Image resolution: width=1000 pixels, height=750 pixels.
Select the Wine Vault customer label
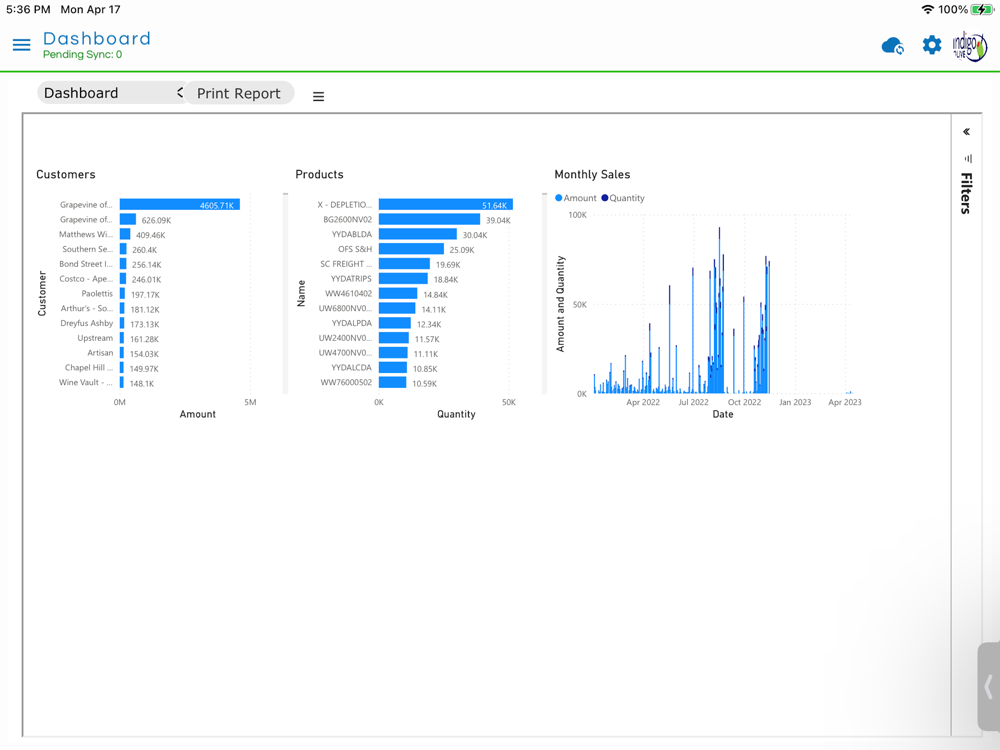click(85, 382)
